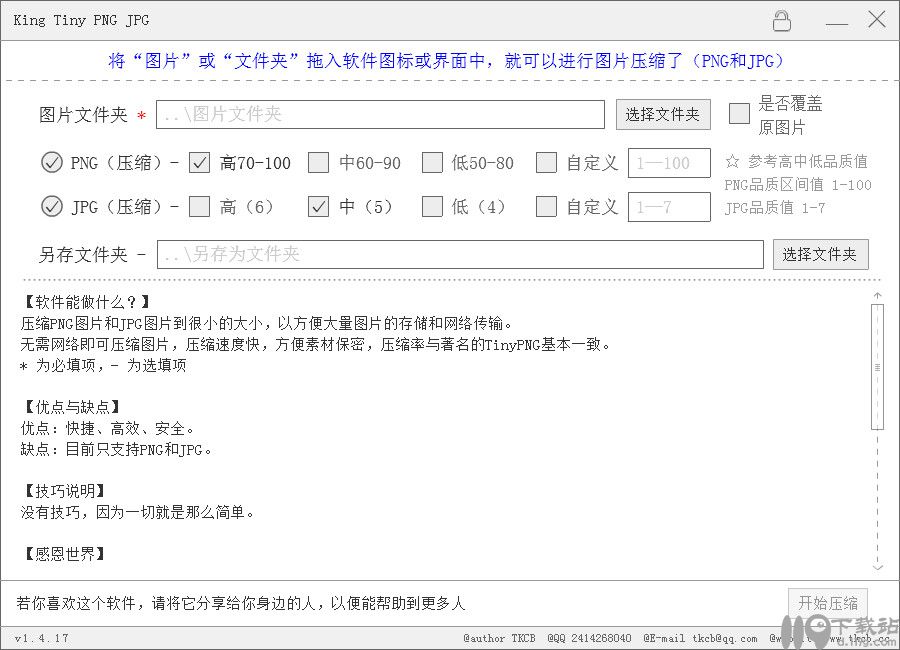Click the @QQ 2414268040 status text

point(589,638)
